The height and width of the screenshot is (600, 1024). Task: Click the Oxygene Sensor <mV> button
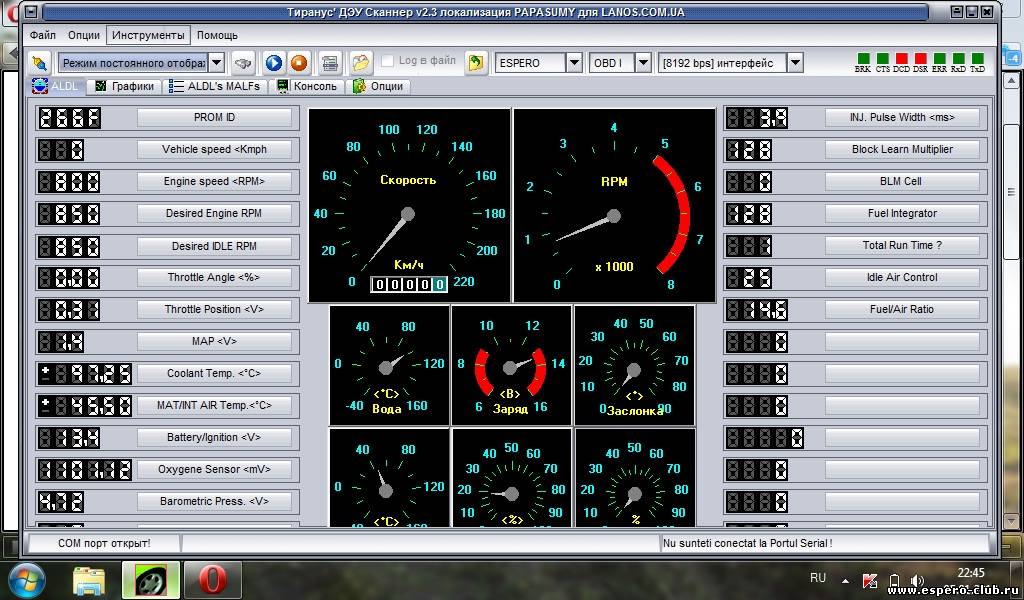214,469
